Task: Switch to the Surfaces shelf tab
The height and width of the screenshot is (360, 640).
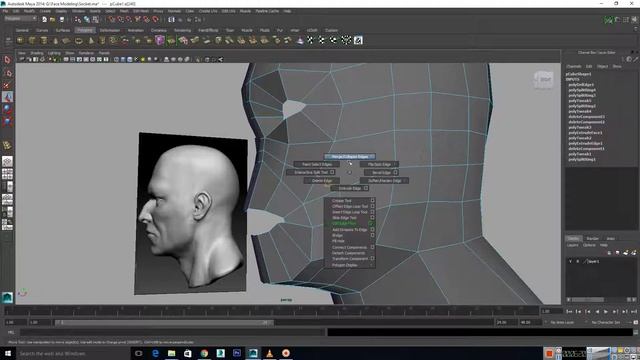Action: pyautogui.click(x=62, y=30)
